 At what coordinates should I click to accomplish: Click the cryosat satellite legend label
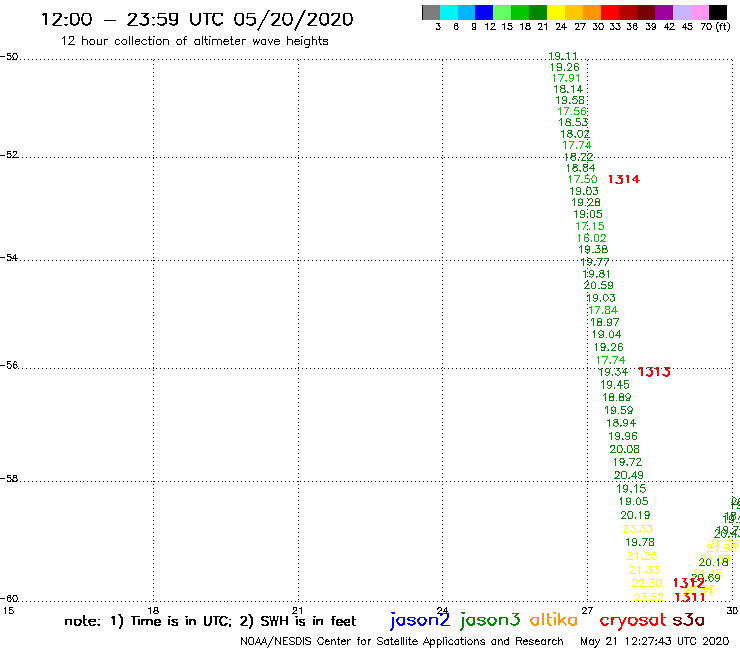(x=633, y=620)
